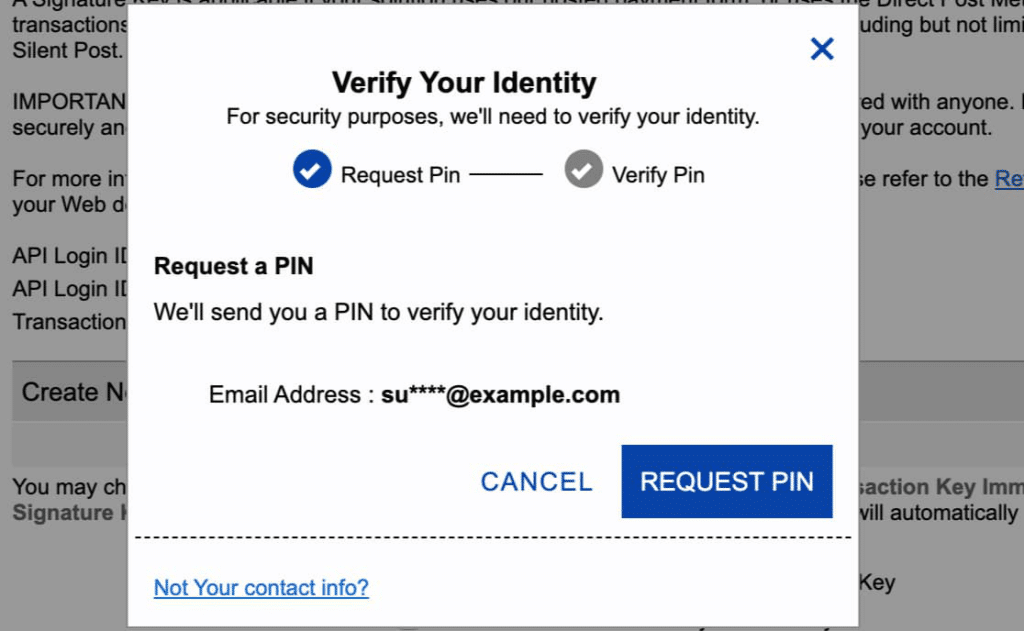Click the REQUEST PIN button
Screen dimensions: 1024x631
point(727,481)
